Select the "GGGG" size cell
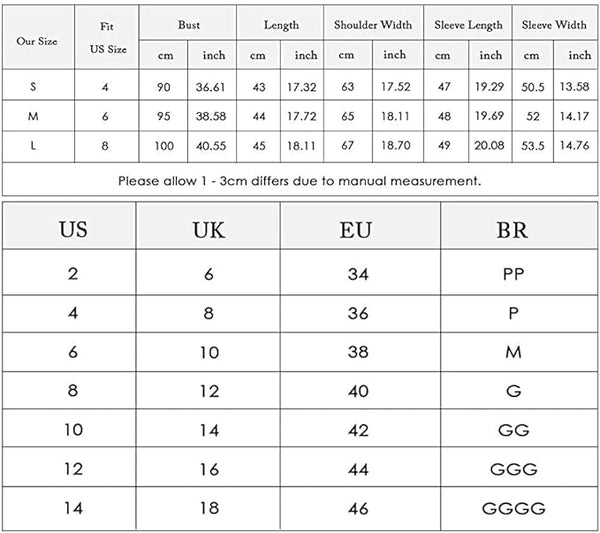600x533 pixels. click(x=513, y=507)
